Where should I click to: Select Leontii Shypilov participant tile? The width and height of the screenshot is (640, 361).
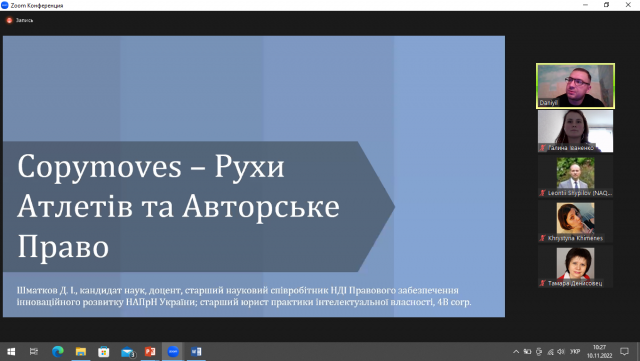pyautogui.click(x=575, y=176)
